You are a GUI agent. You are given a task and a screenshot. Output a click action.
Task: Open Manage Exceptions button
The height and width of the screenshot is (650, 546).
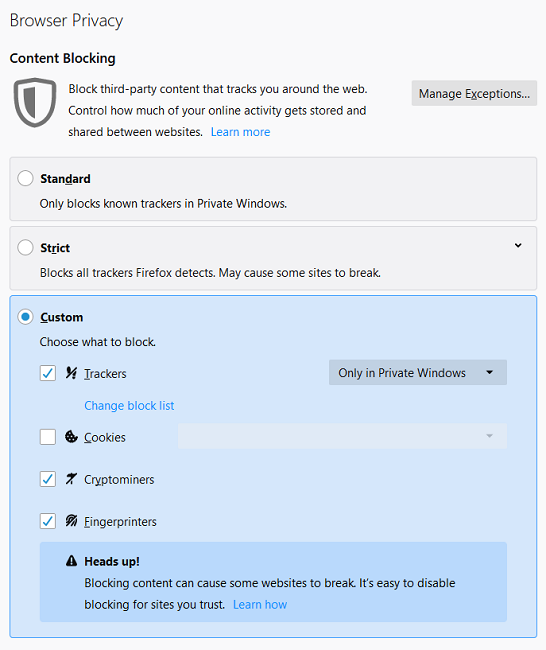click(x=474, y=93)
